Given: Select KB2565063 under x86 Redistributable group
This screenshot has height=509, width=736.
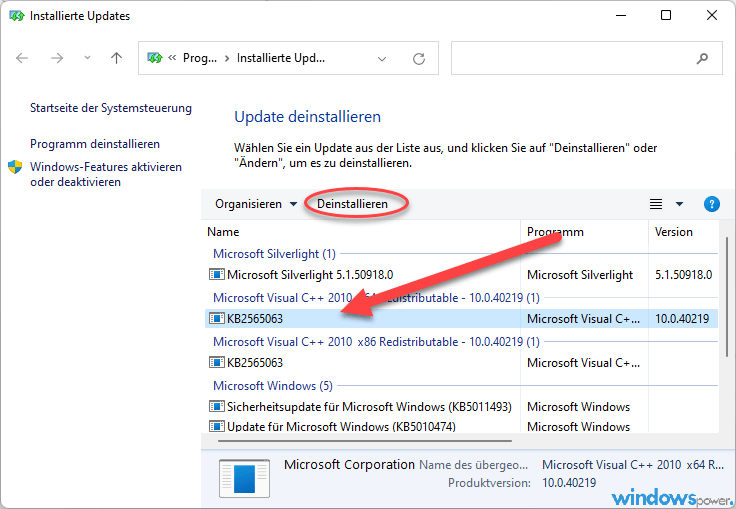Looking at the screenshot, I should [462, 363].
